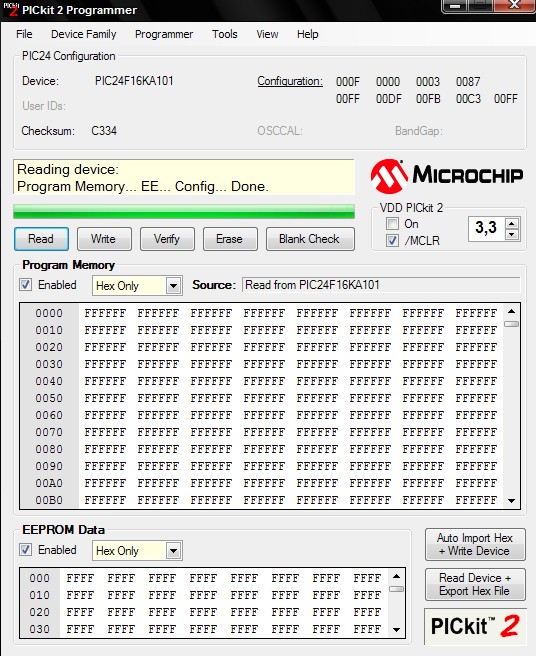The image size is (536, 656).
Task: Click Program Memory scrollbar down arrow
Action: coord(512,501)
